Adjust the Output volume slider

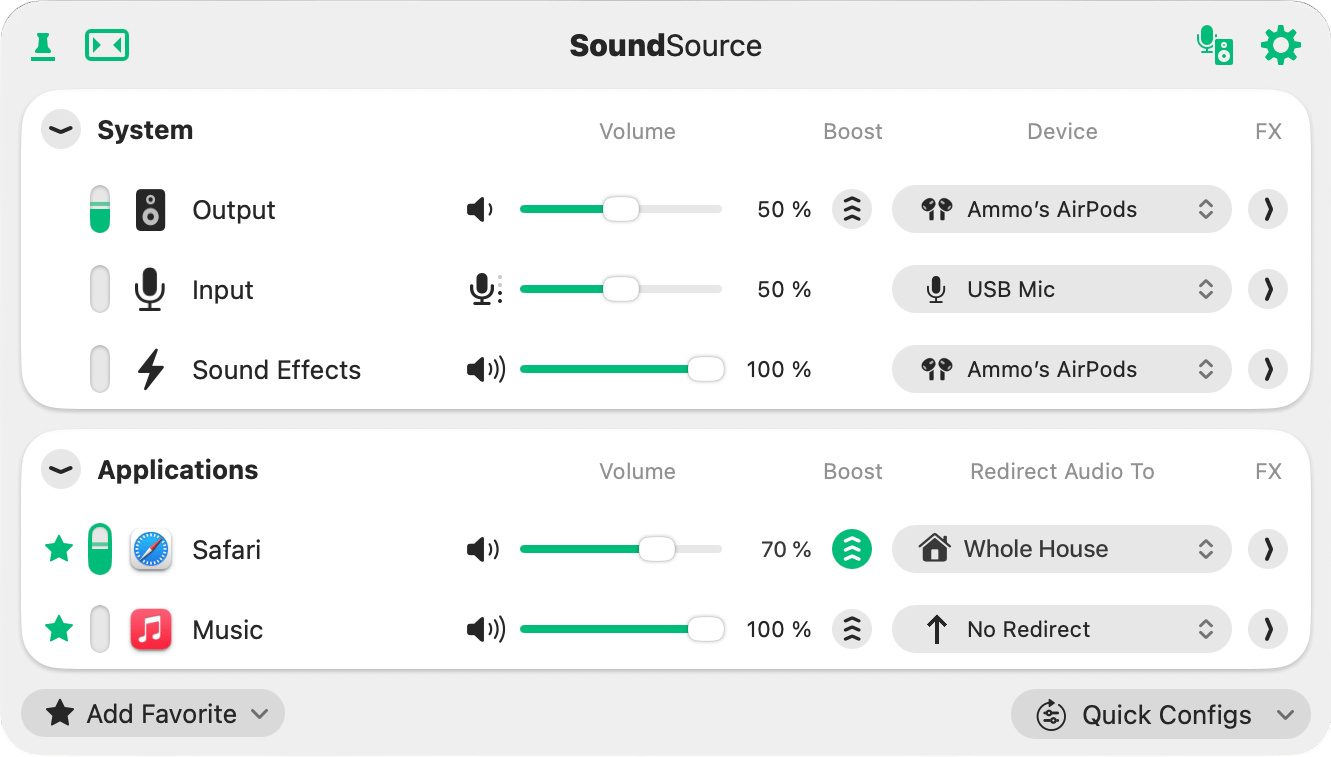pos(621,209)
